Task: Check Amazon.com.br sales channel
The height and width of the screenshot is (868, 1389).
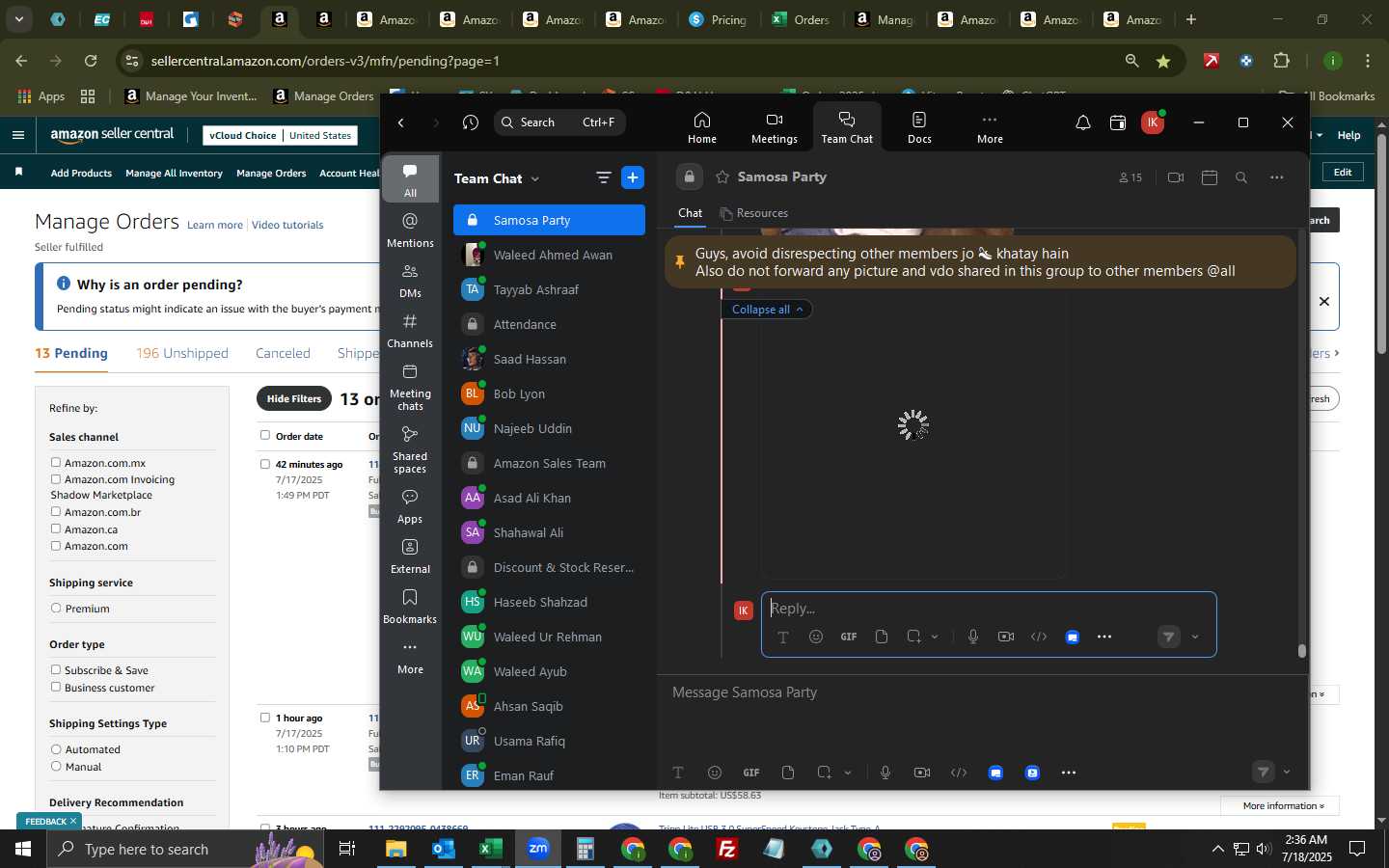Action: [x=56, y=512]
